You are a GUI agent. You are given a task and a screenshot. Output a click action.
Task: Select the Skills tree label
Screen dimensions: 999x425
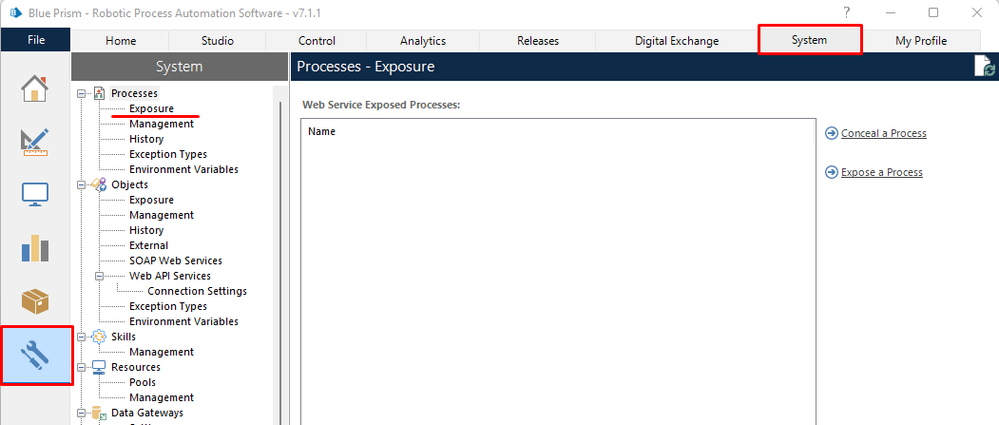(x=123, y=336)
